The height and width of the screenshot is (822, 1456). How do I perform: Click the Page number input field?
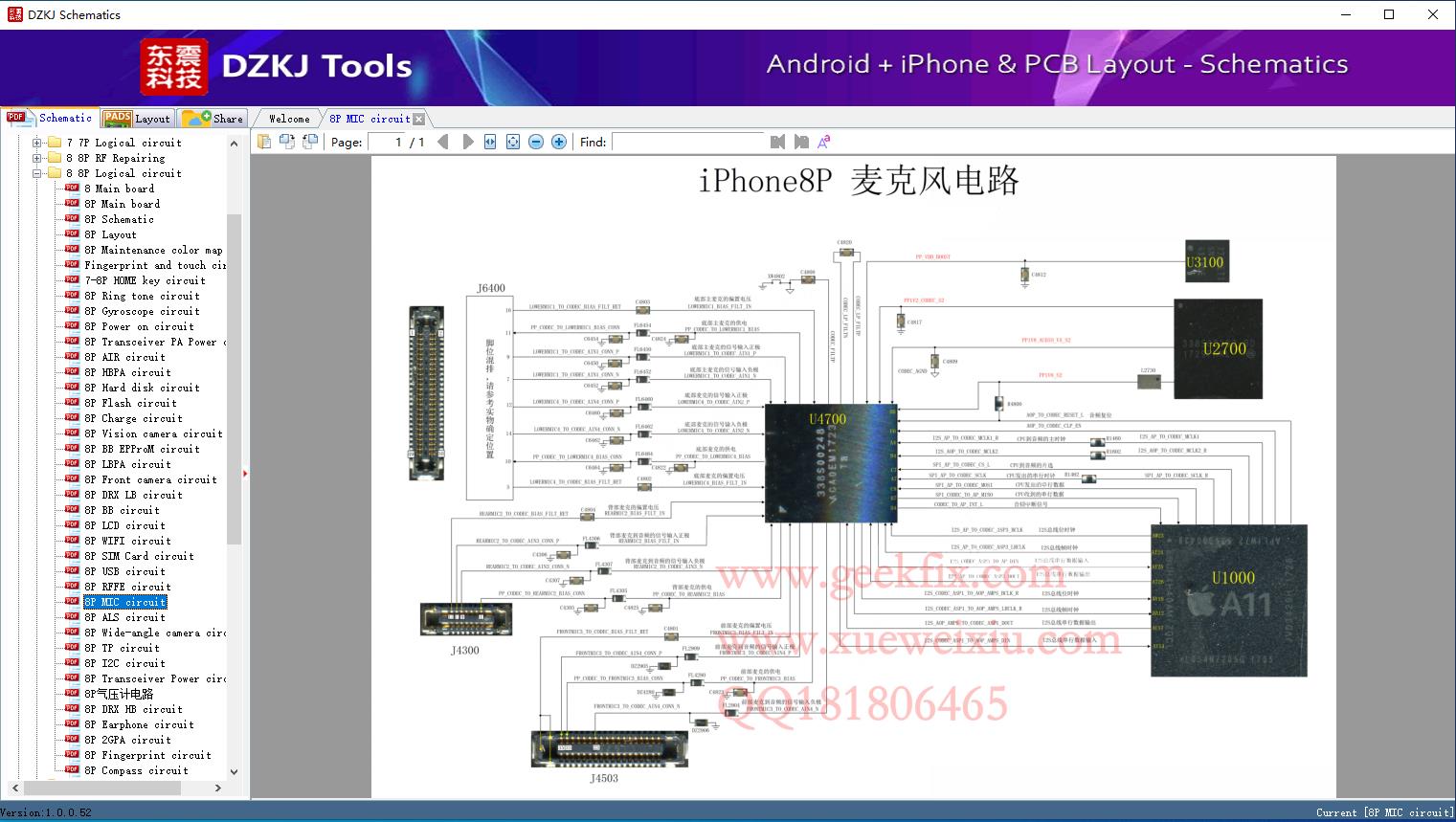[x=385, y=142]
